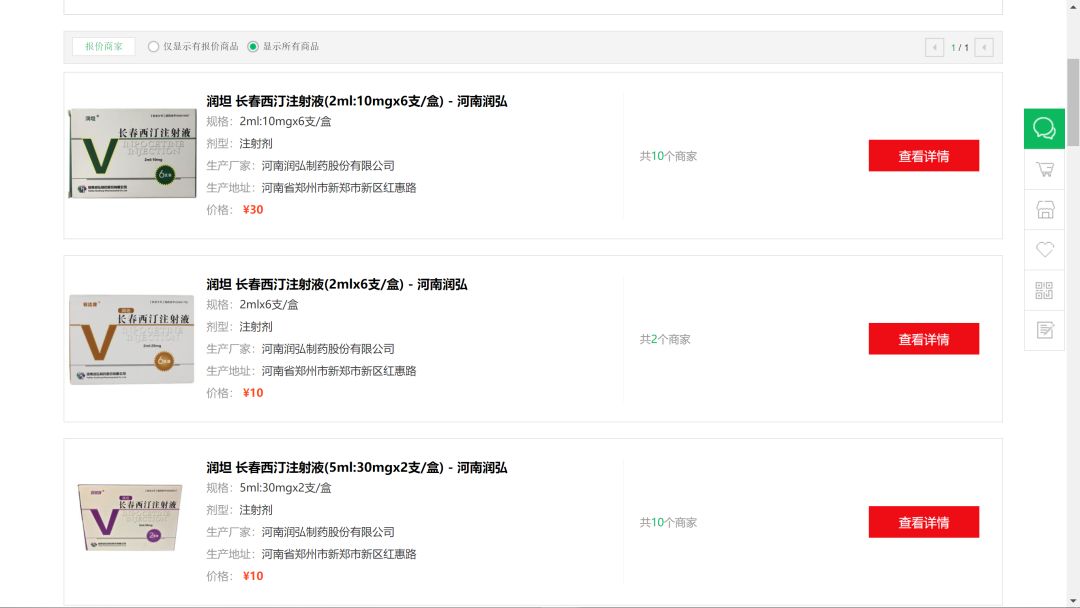Show the QR code sidebar icon
1080x608 pixels.
(1044, 290)
